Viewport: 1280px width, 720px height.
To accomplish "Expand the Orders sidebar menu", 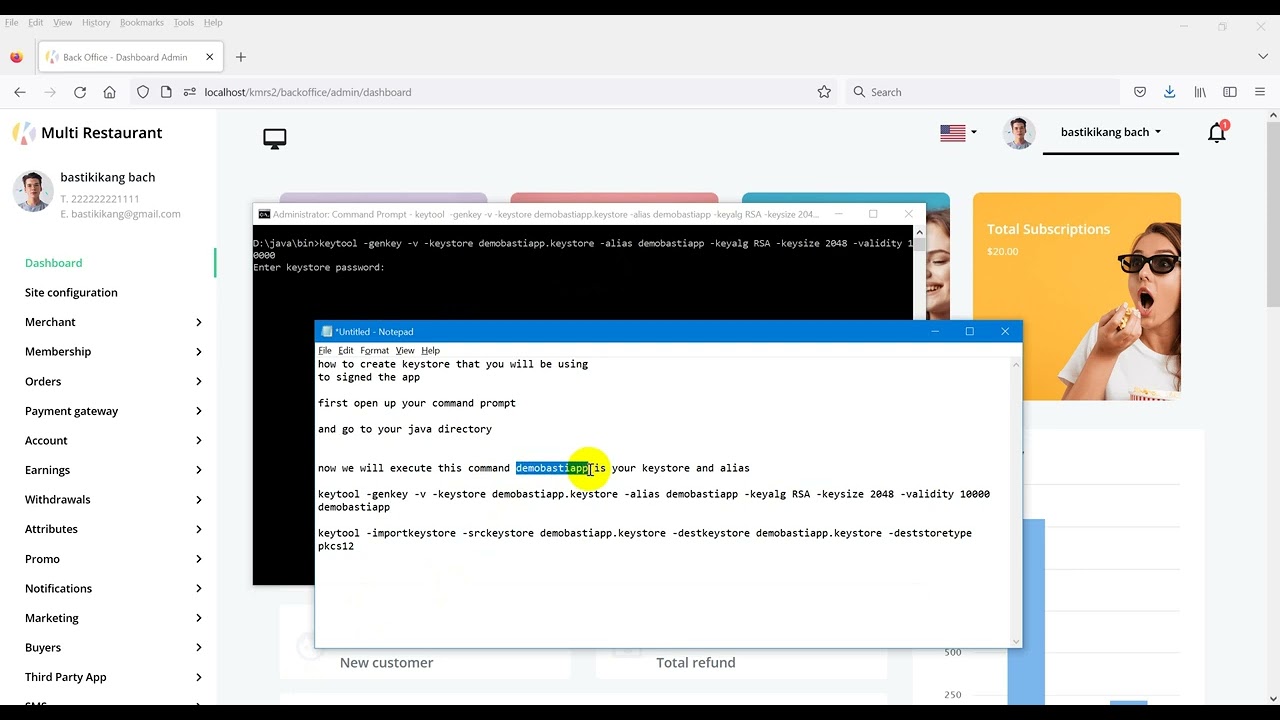I will coord(113,381).
